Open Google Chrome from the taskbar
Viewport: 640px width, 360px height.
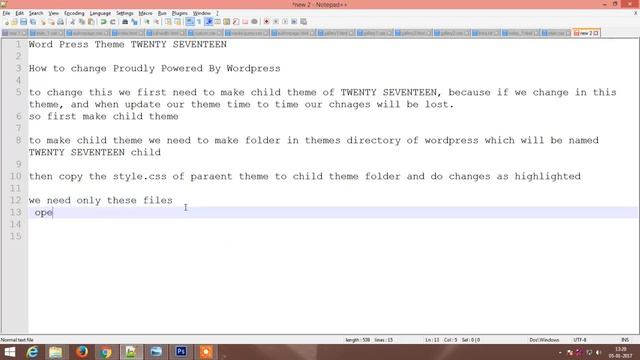coord(106,352)
